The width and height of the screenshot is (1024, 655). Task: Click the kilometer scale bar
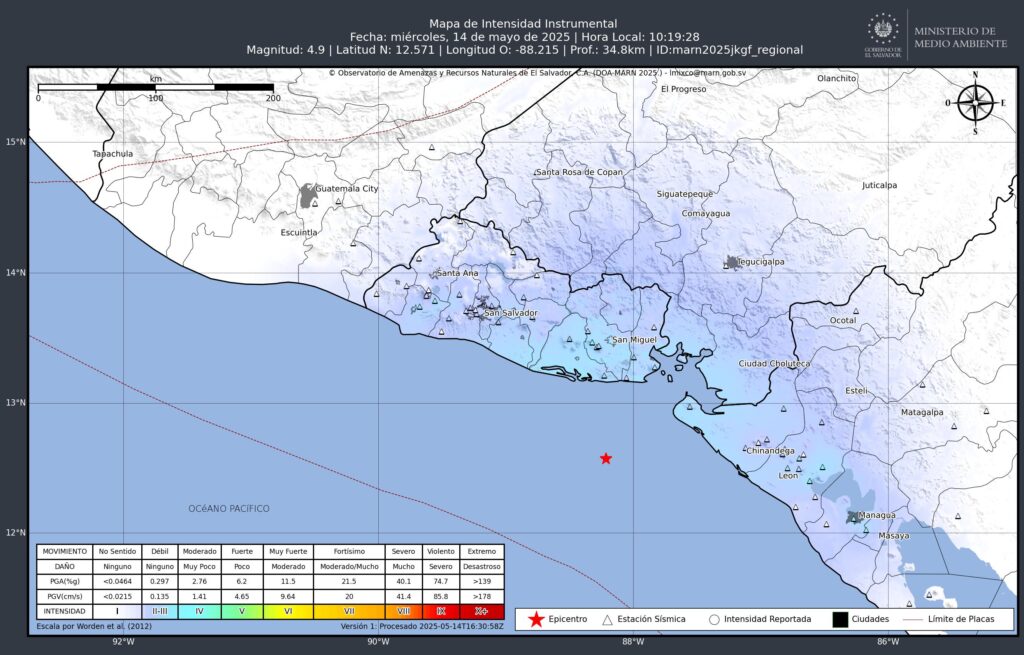[x=155, y=87]
